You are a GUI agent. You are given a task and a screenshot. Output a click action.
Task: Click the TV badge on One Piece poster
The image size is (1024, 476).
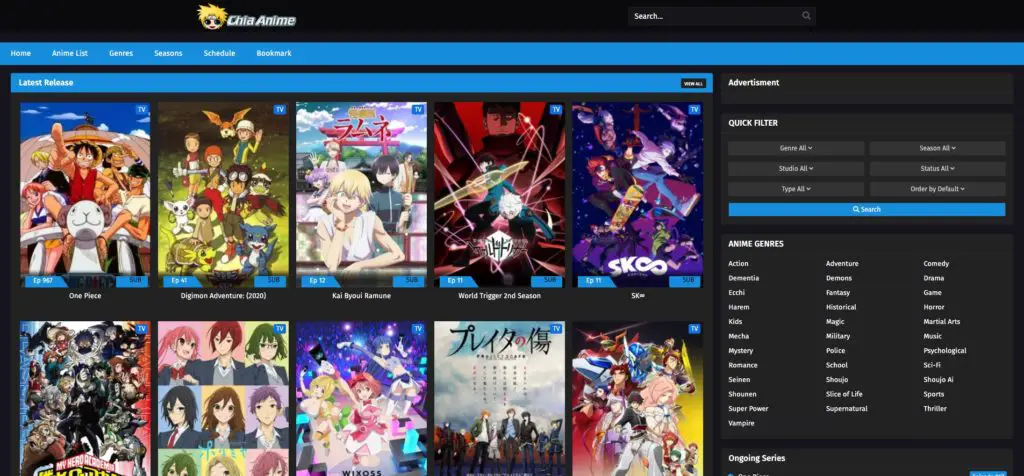[141, 110]
